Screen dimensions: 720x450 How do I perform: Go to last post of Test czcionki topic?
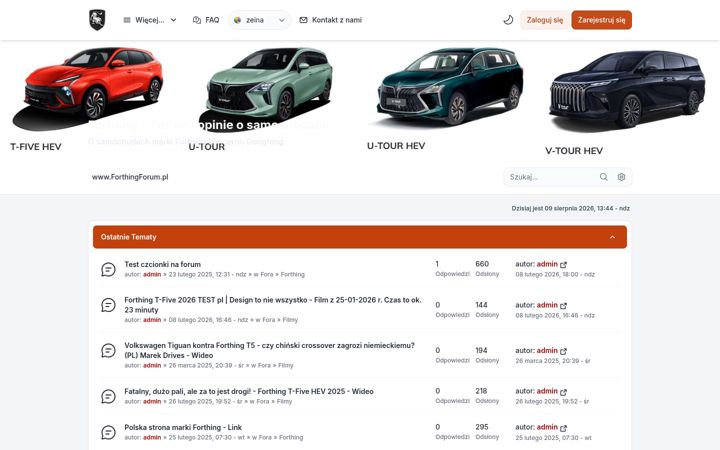pos(563,264)
